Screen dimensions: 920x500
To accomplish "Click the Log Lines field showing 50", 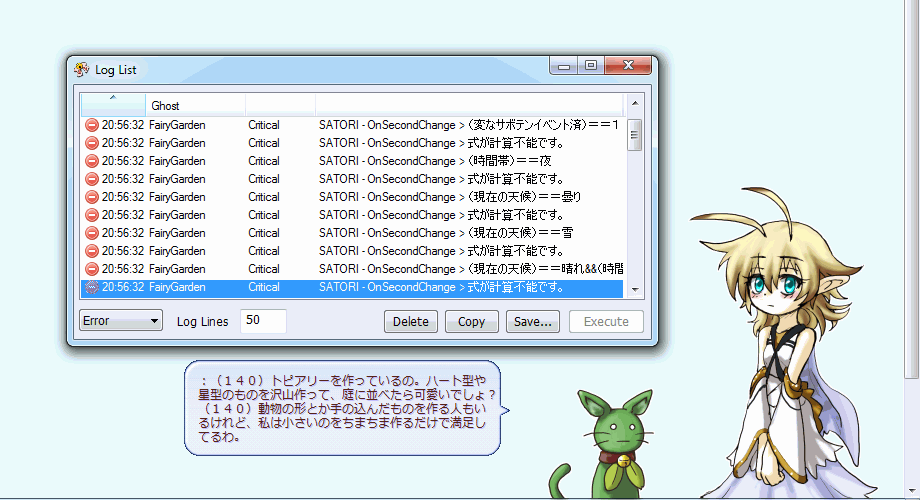I will [x=263, y=321].
